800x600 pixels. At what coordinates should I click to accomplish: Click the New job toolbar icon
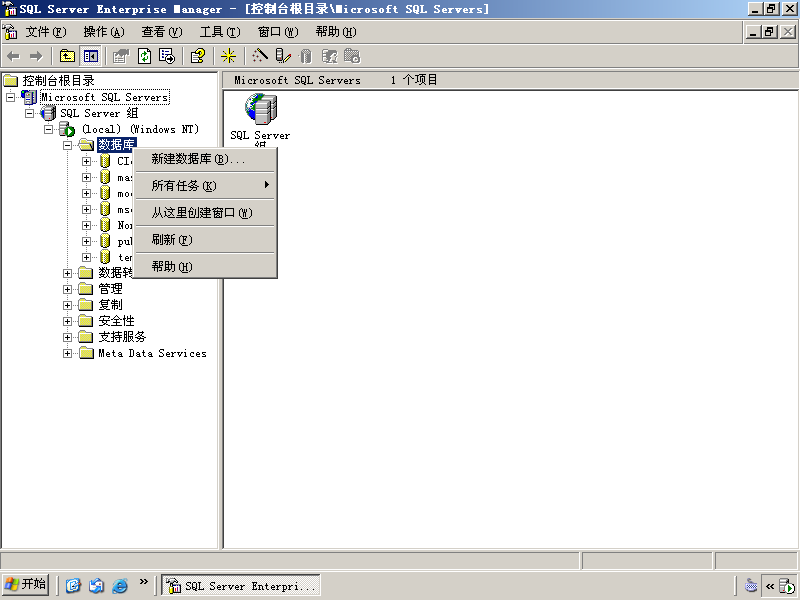(352, 56)
